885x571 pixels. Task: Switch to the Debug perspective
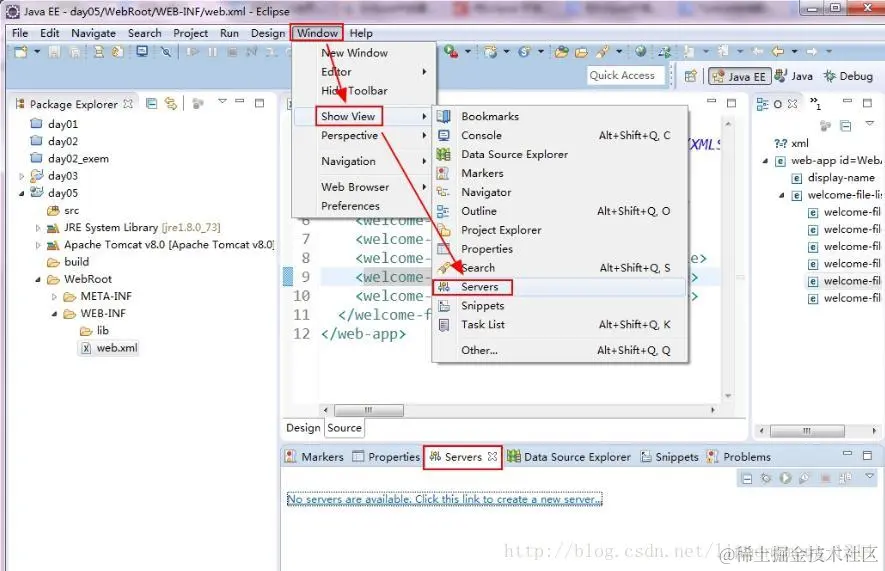tap(848, 76)
